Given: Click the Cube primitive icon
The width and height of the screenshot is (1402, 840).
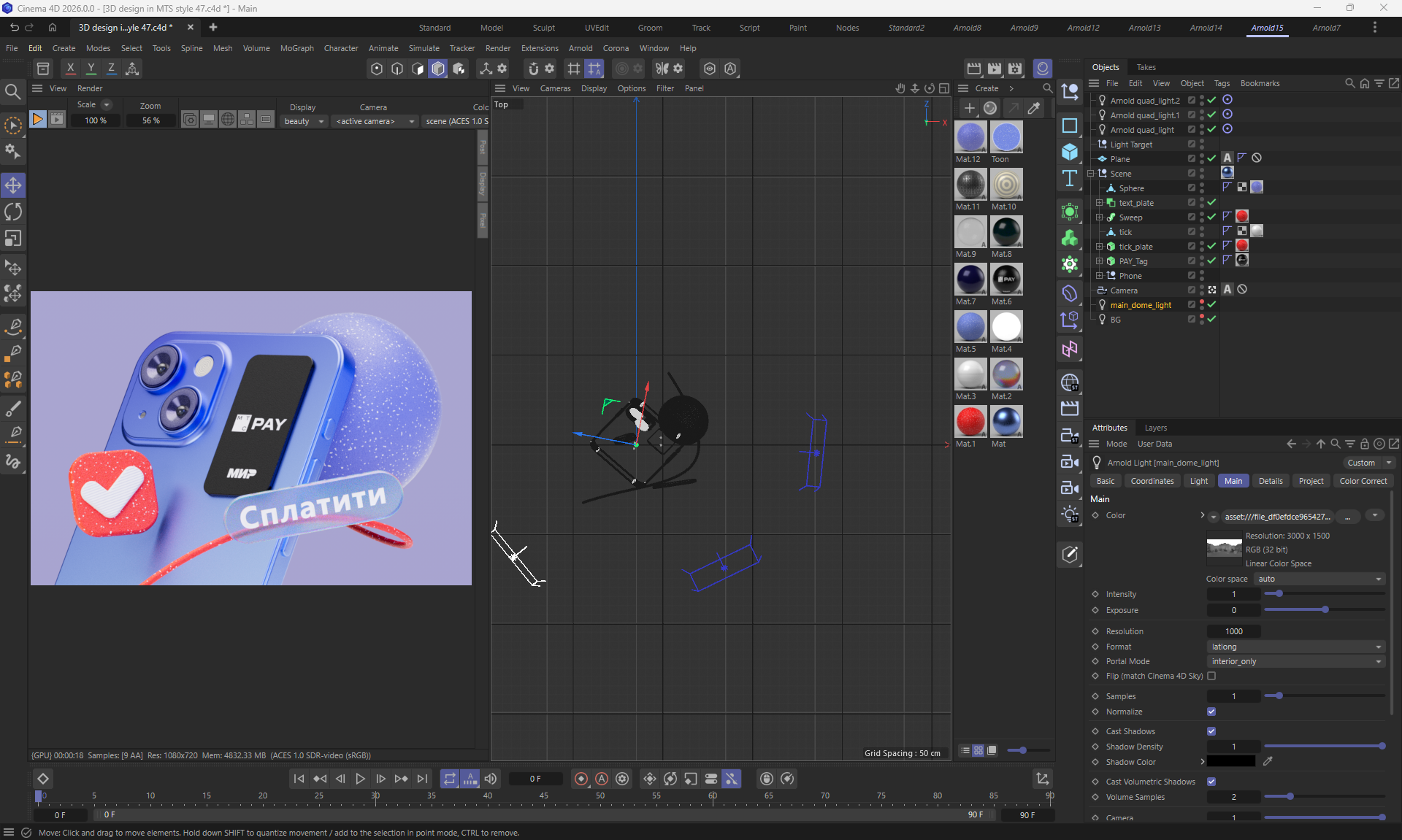Looking at the screenshot, I should (x=1070, y=152).
